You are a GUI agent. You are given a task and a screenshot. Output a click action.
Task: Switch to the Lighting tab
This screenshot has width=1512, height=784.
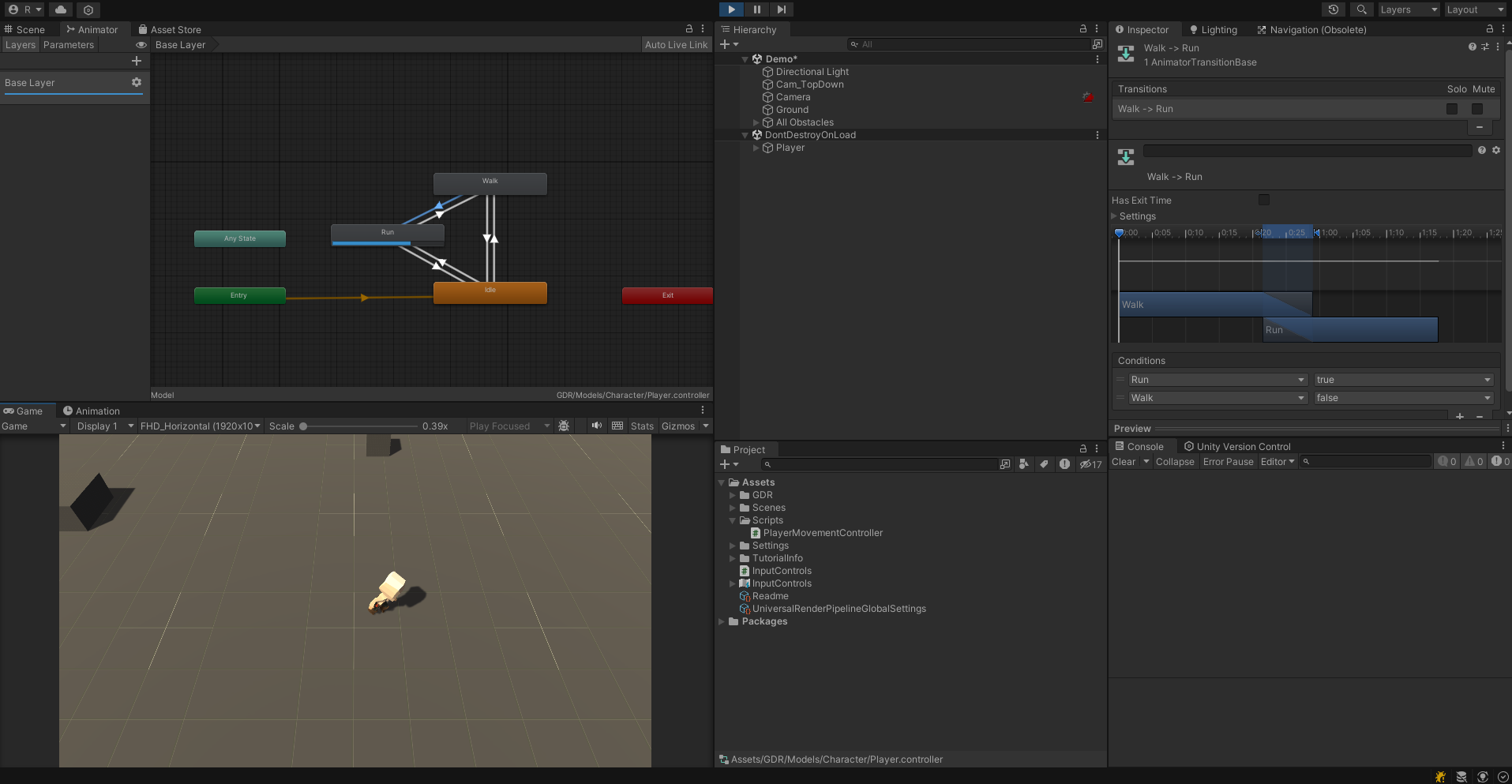[1214, 30]
